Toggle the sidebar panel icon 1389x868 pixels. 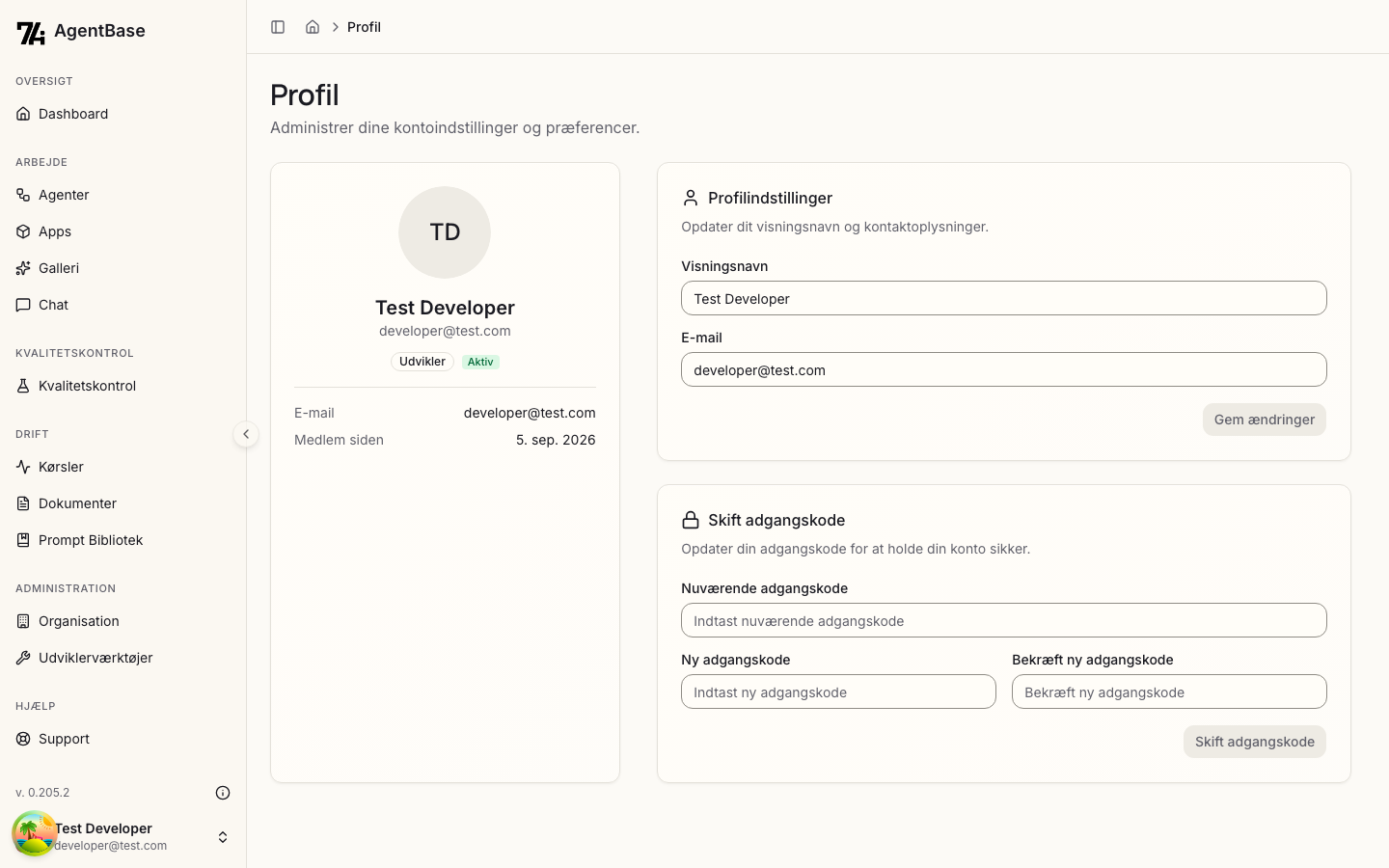point(278,27)
